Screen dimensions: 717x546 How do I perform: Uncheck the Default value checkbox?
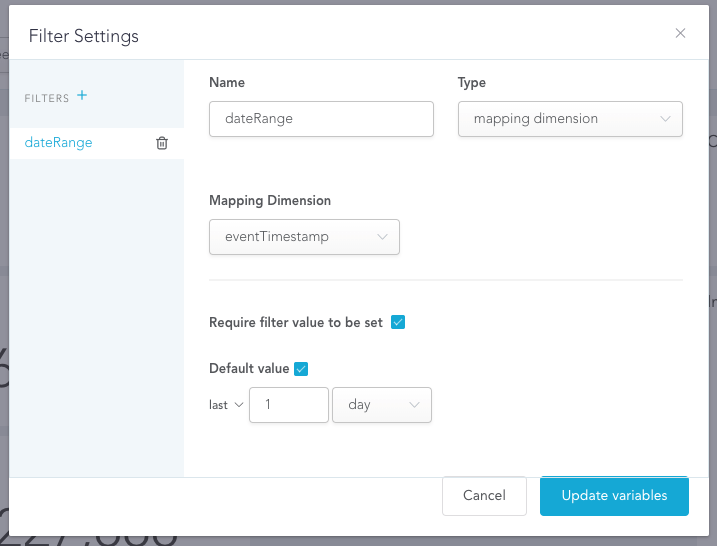[x=301, y=368]
